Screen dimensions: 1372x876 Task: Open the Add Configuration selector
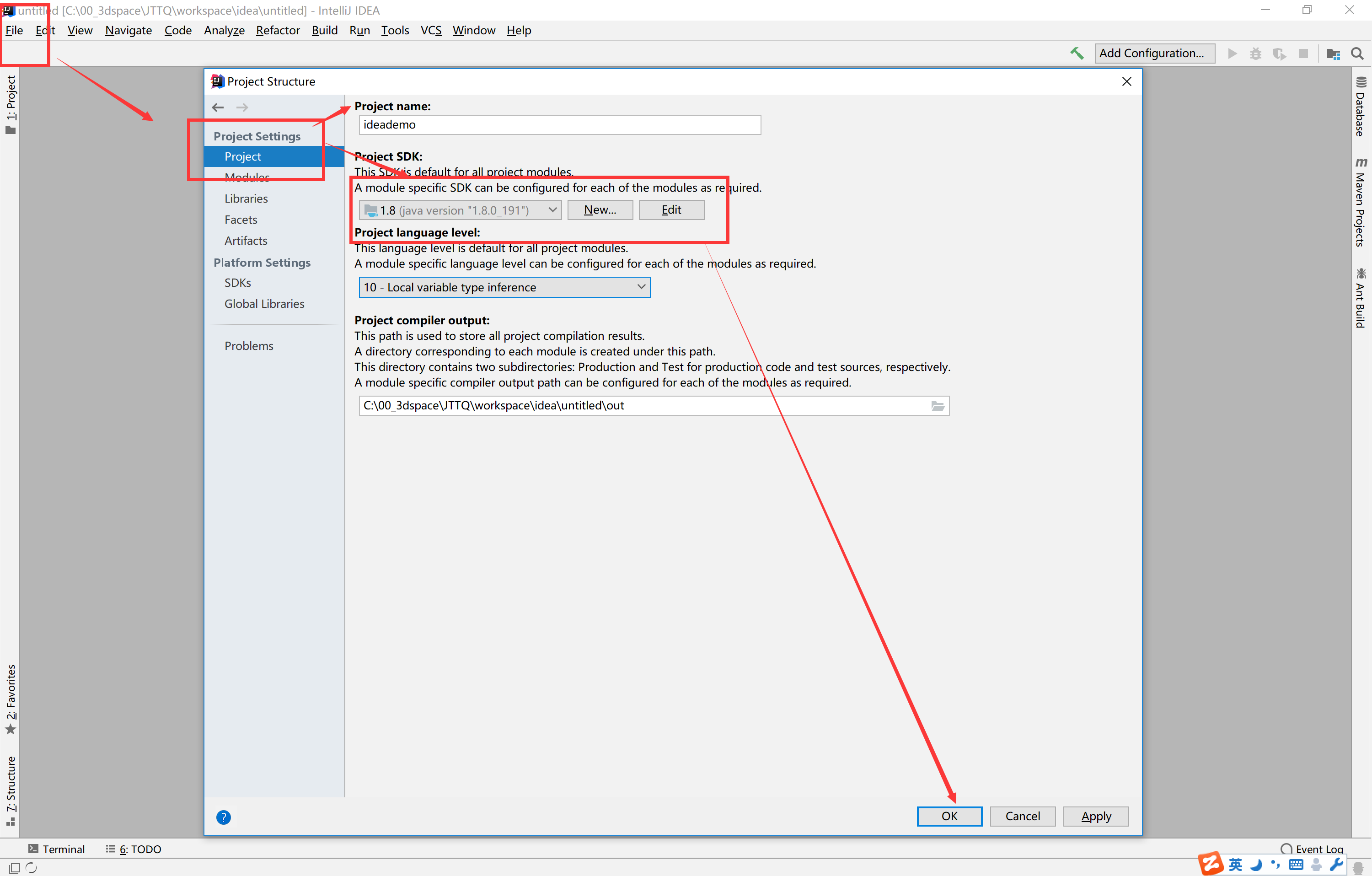coord(1154,54)
